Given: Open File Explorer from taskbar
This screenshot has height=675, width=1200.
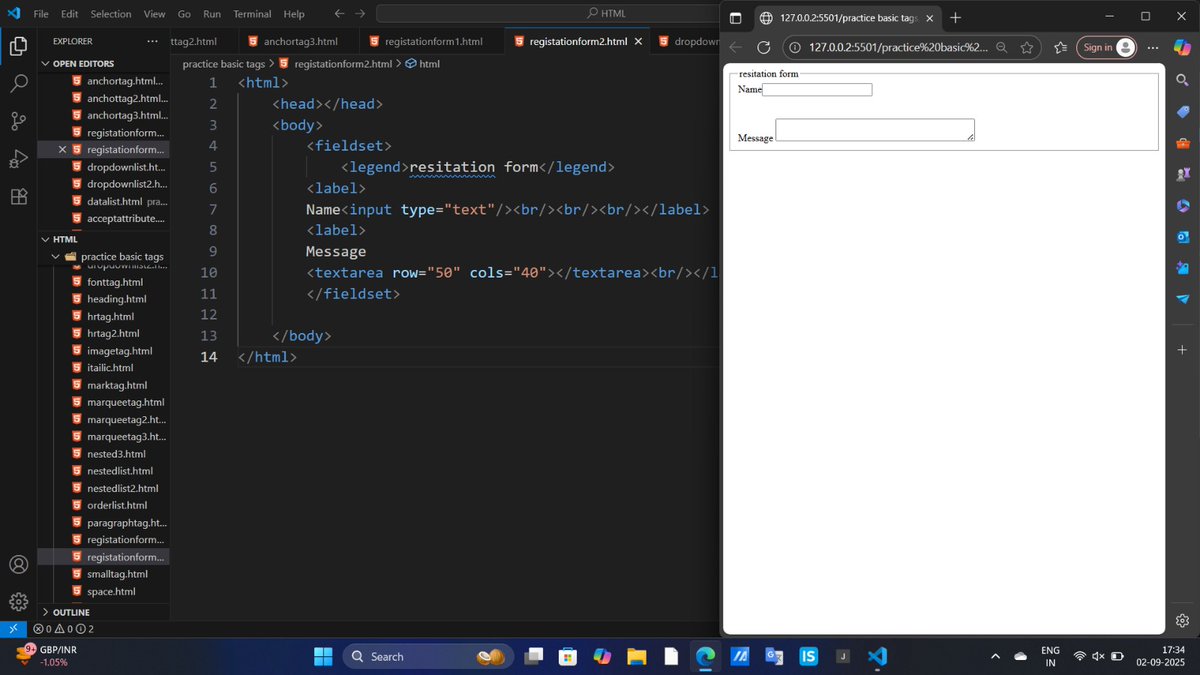Looking at the screenshot, I should coord(637,657).
